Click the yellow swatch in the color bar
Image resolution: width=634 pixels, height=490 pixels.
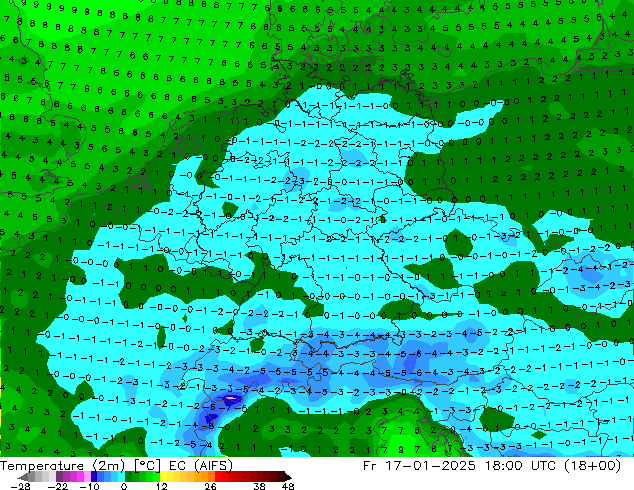(163, 477)
